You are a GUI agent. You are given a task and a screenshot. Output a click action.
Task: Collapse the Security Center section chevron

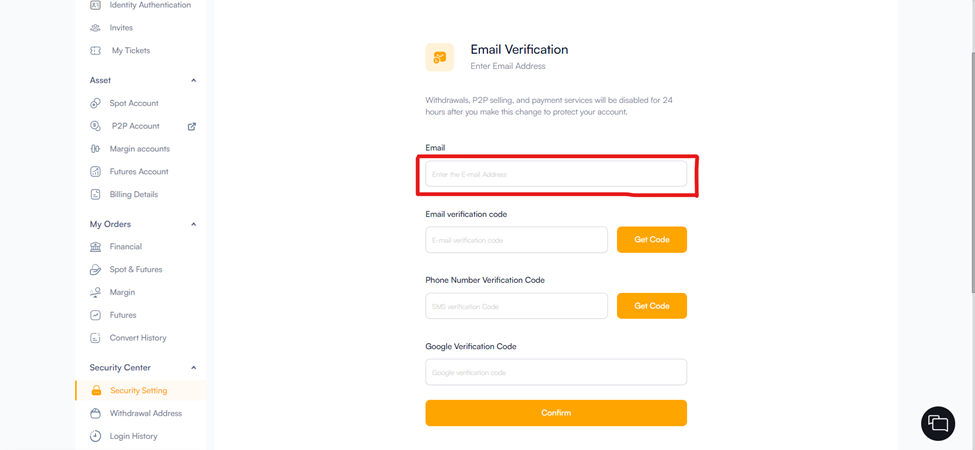click(194, 368)
